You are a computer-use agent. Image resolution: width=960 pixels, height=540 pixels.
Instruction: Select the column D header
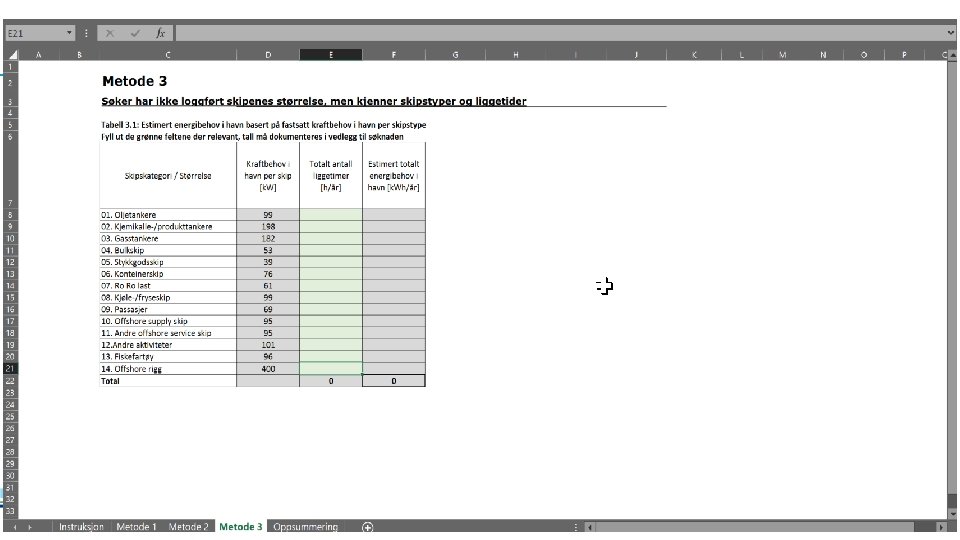[x=268, y=55]
